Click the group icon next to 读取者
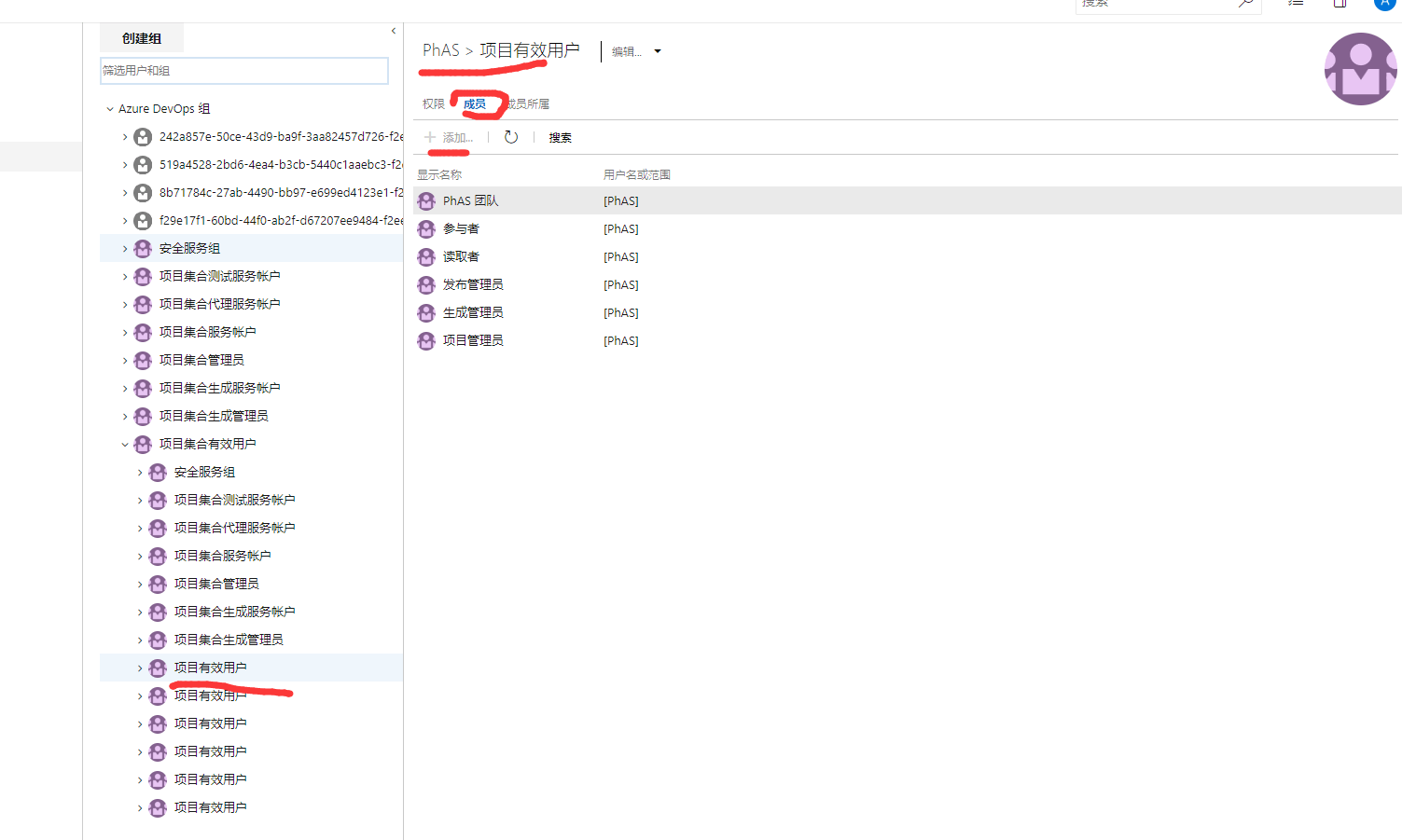The width and height of the screenshot is (1402, 840). [426, 257]
